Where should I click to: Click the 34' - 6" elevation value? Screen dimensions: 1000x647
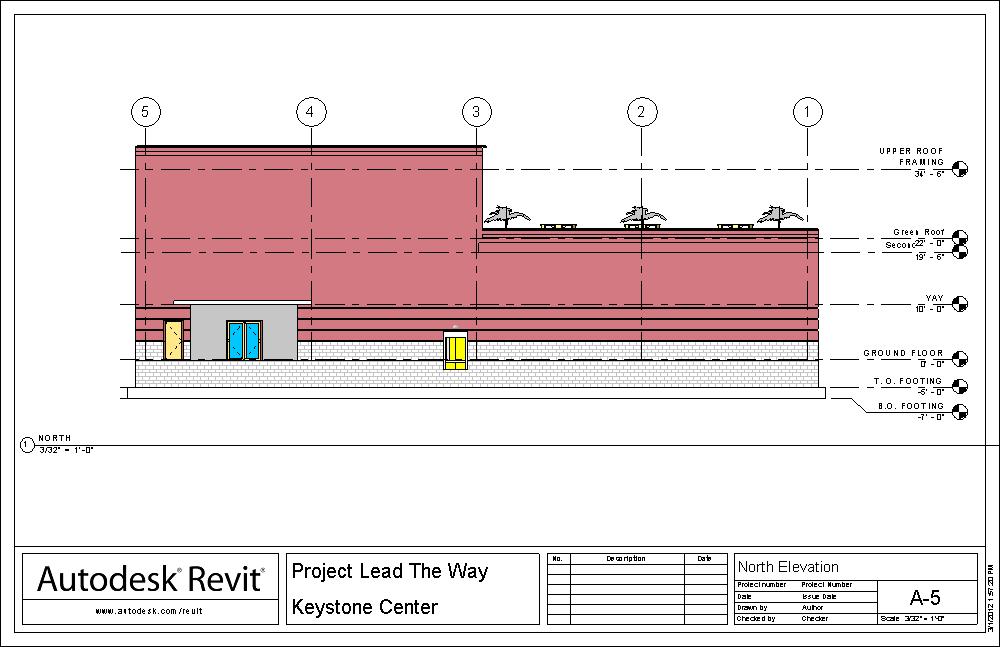(929, 174)
